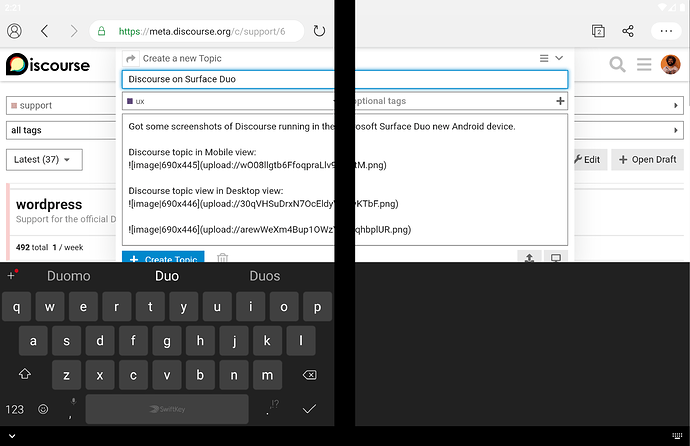The width and height of the screenshot is (690, 446).
Task: Click the green padlock security icon
Action: [102, 31]
